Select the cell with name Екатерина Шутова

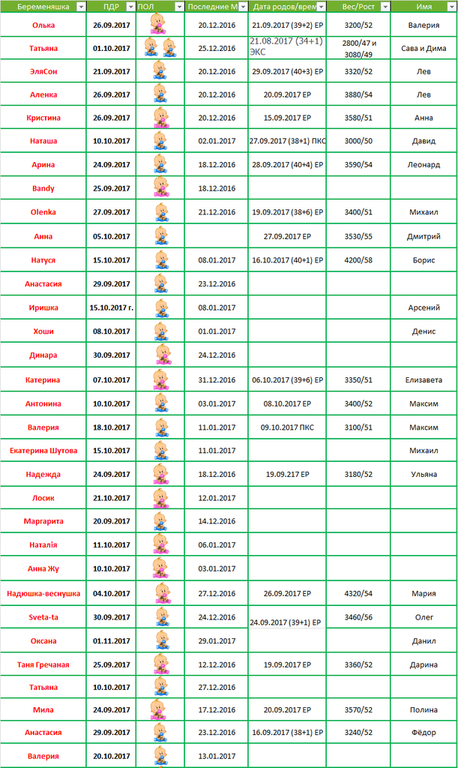43,451
